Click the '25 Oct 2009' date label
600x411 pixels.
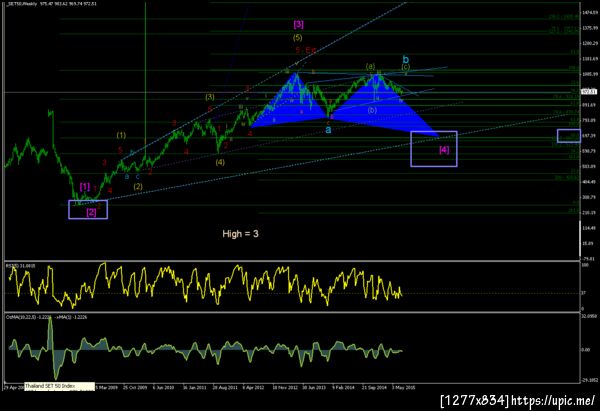135,387
